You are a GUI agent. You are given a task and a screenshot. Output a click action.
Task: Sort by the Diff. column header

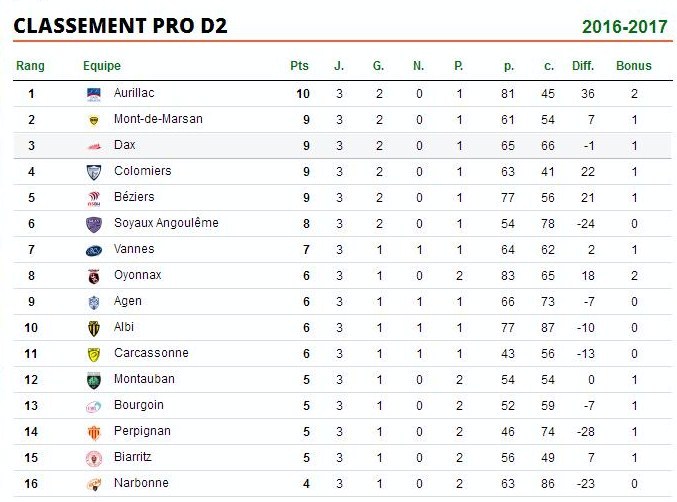click(583, 66)
